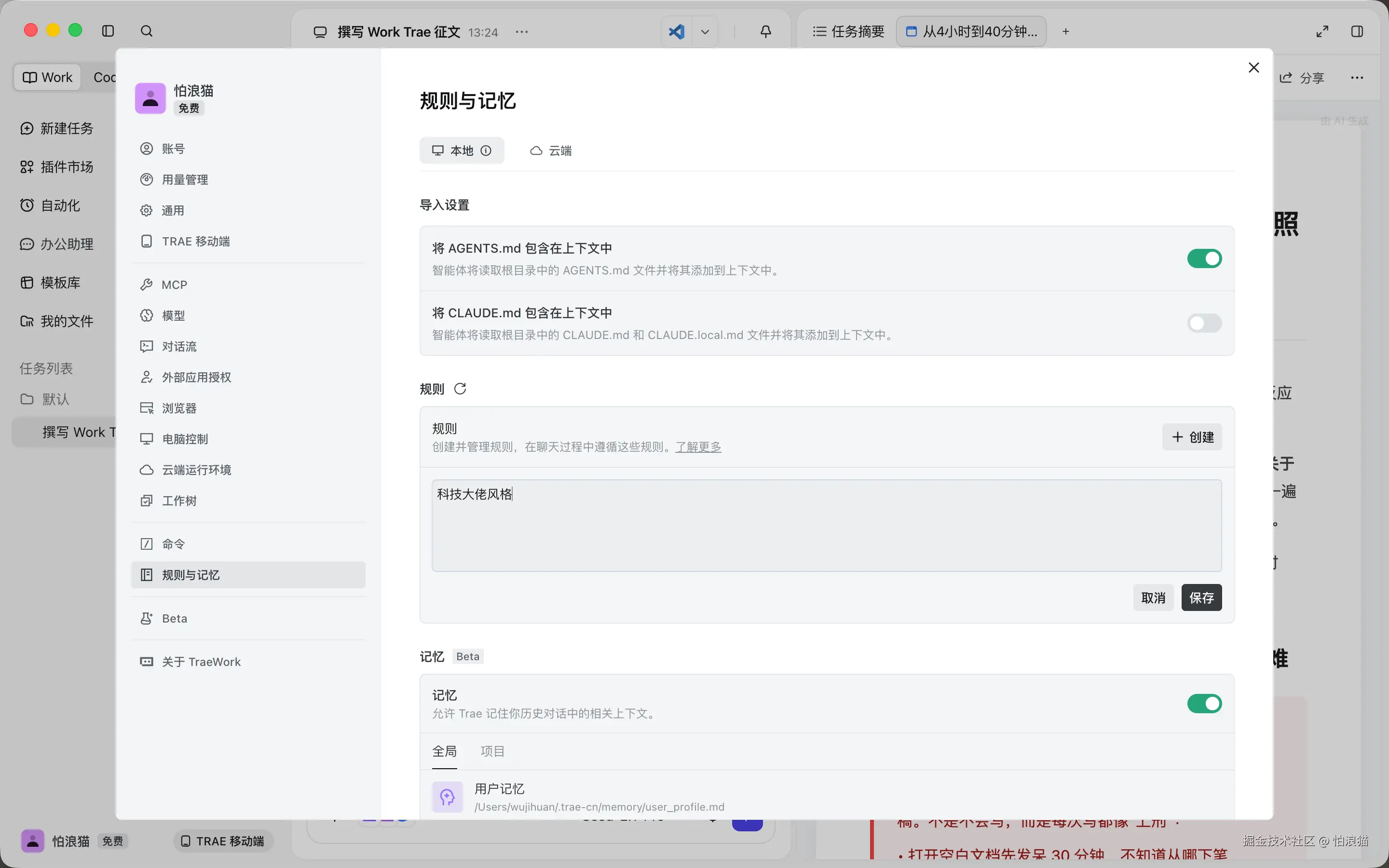Open Beta settings
Image resolution: width=1389 pixels, height=868 pixels.
coord(248,618)
